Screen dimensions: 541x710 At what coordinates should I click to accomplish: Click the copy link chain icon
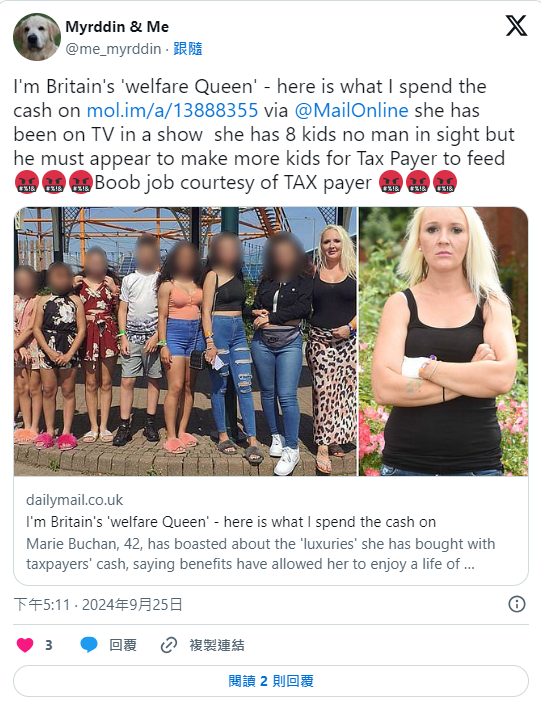169,645
